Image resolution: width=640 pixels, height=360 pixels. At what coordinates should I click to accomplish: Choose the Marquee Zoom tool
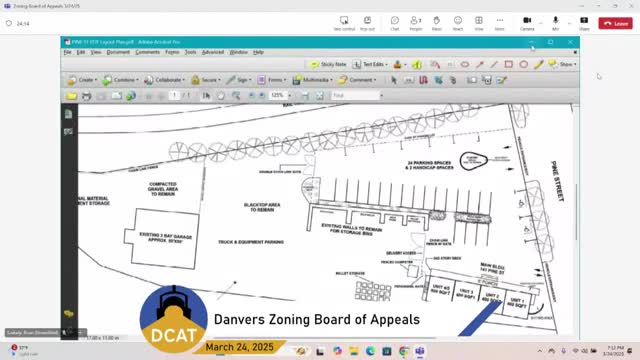coord(236,96)
